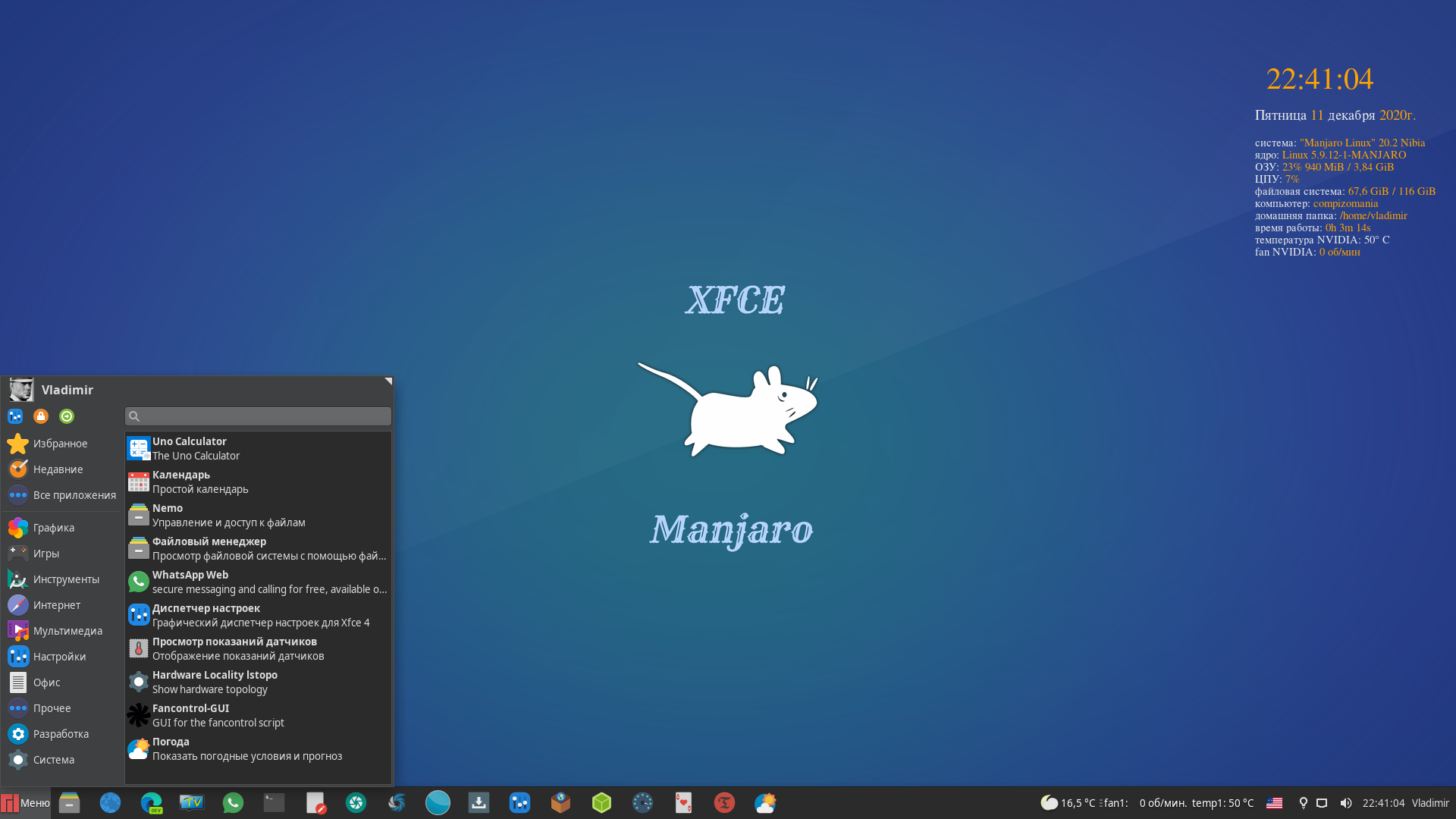This screenshot has height=819, width=1456.
Task: Launch Microsoft Edge Dev from the taskbar
Action: click(x=151, y=802)
